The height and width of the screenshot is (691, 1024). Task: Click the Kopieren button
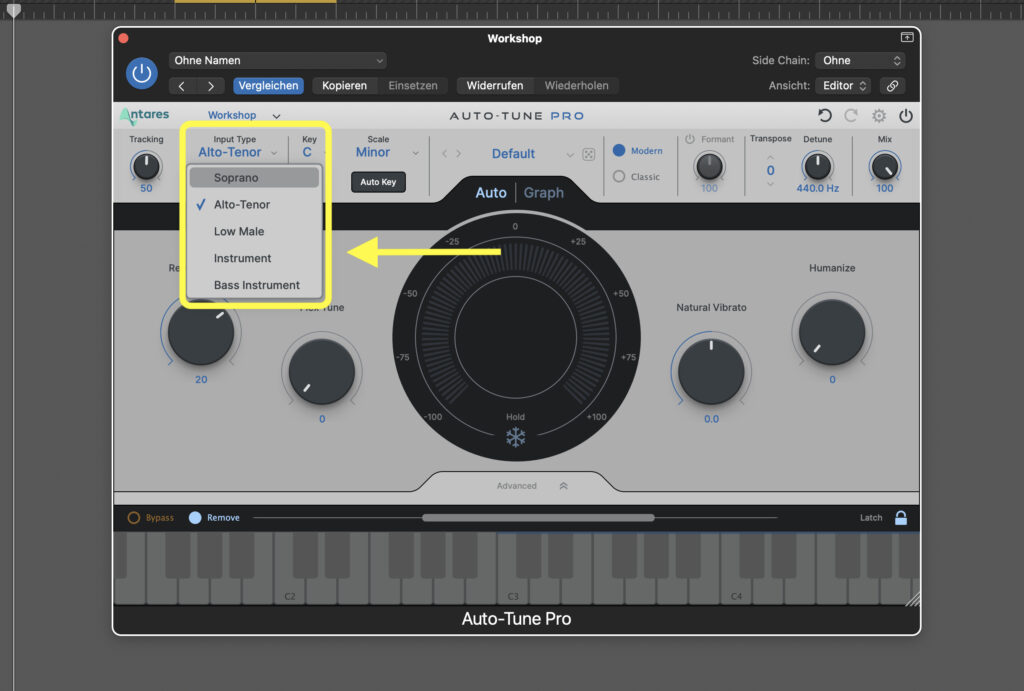pyautogui.click(x=344, y=86)
